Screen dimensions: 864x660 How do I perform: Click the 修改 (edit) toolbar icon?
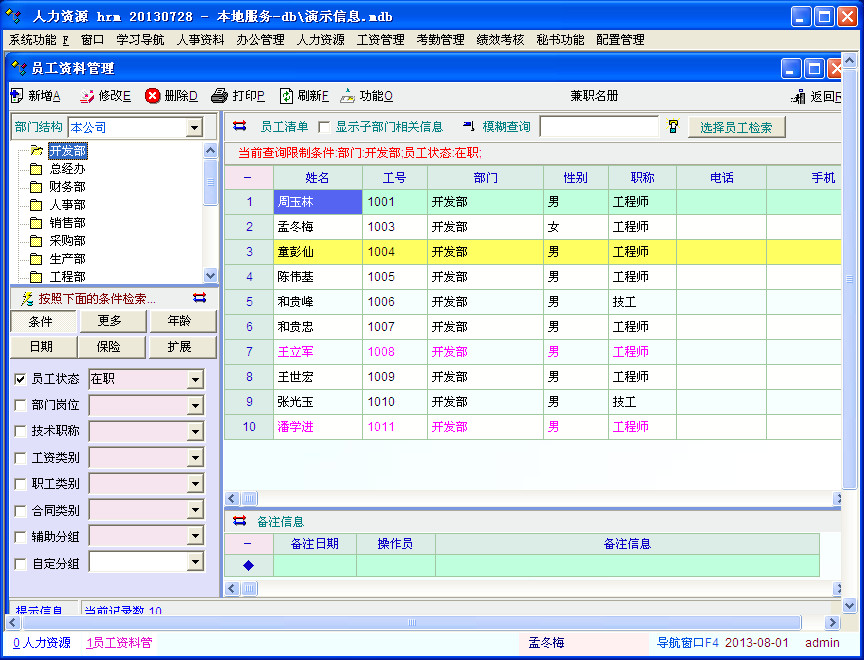(x=87, y=96)
